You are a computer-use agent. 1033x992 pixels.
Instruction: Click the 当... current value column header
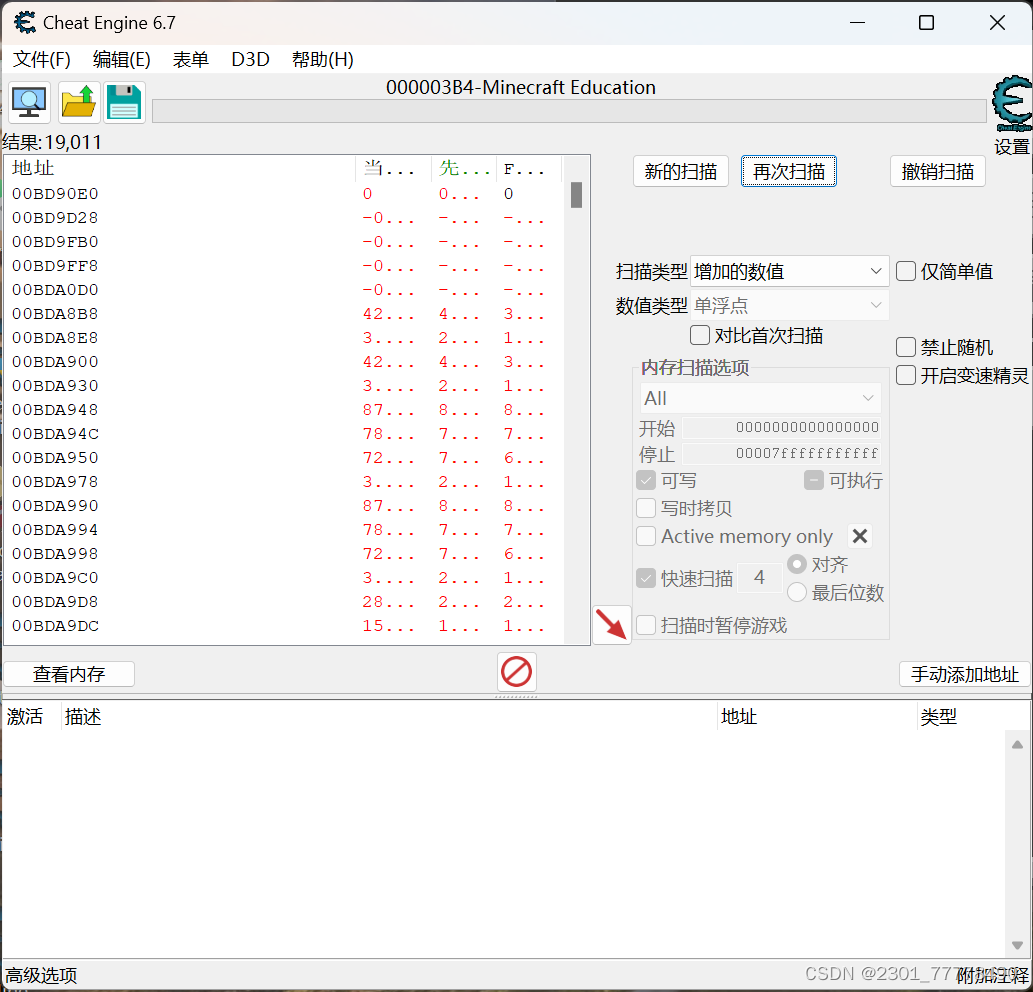pyautogui.click(x=393, y=169)
